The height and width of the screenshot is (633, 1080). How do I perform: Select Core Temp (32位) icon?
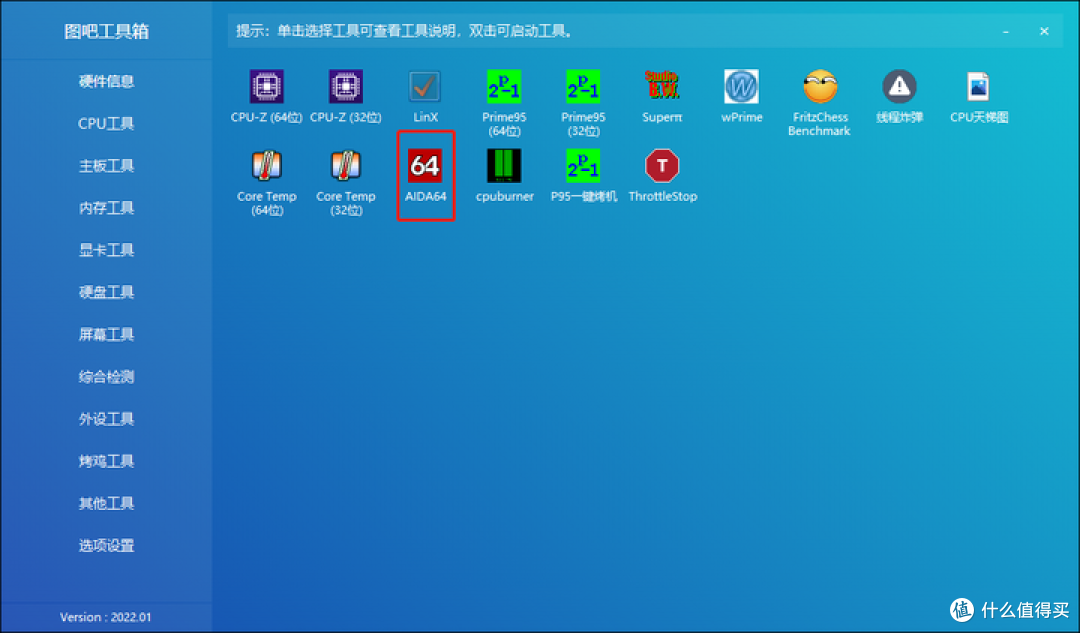point(346,166)
